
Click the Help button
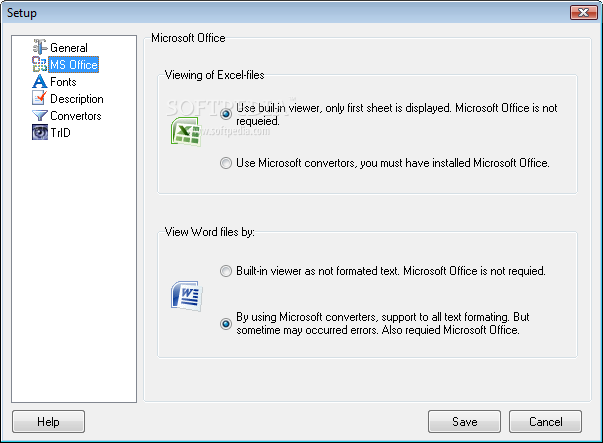click(48, 421)
